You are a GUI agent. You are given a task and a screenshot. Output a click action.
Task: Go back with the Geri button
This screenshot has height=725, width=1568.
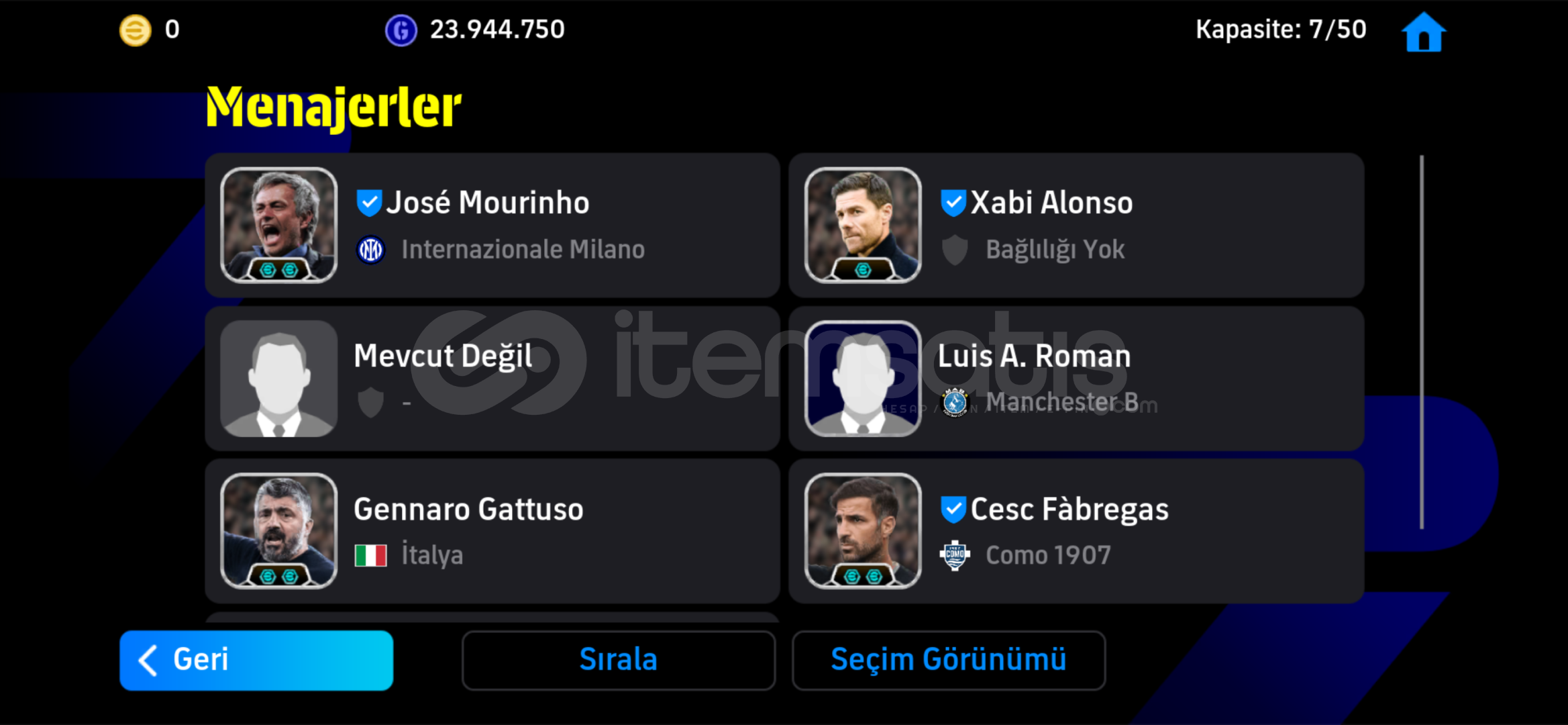pyautogui.click(x=256, y=660)
